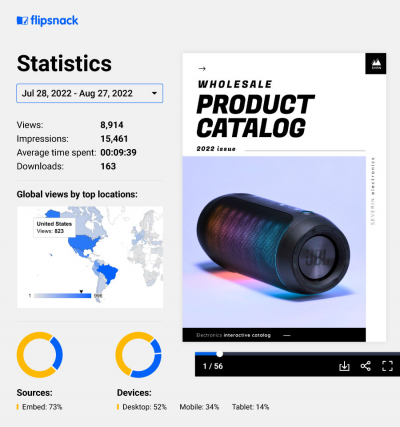Viewport: 400px width, 427px height.
Task: Click the Mobile: 34% legend entry
Action: coord(199,407)
